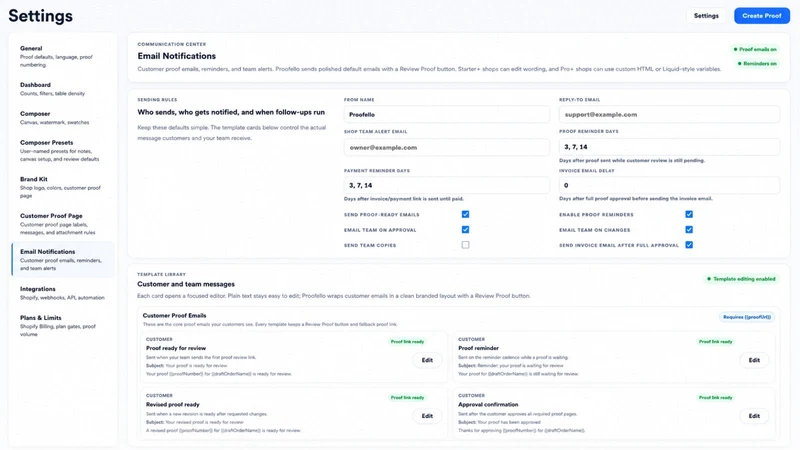Uncheck Email Team on Approval
The height and width of the screenshot is (450, 800).
click(x=465, y=230)
